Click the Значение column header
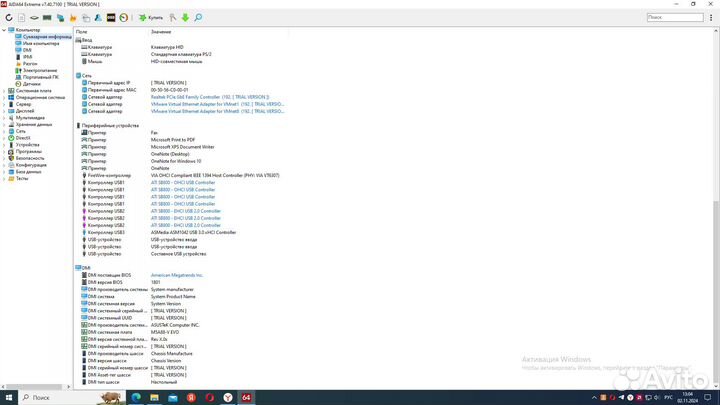The width and height of the screenshot is (720, 405). (162, 32)
